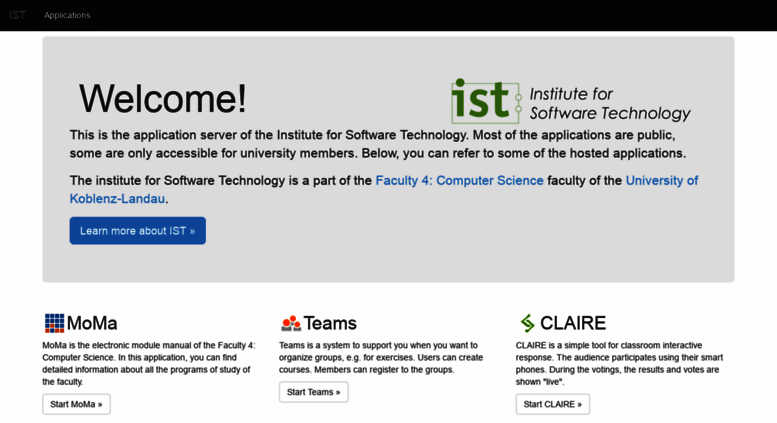Viewport: 777px width, 423px height.
Task: Click the Welcome! headline
Action: [x=163, y=99]
